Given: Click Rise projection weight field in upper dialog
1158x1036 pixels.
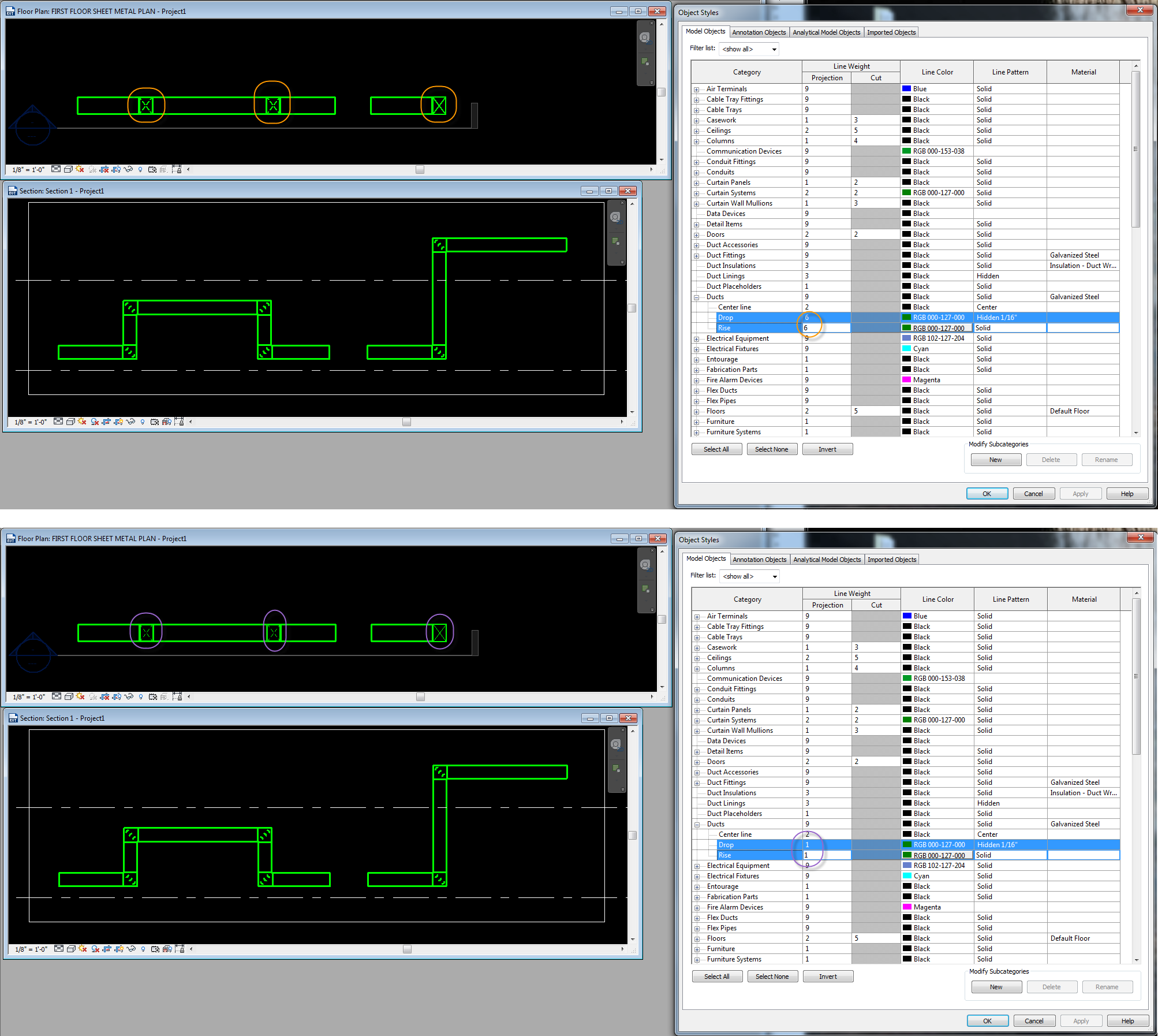Looking at the screenshot, I should point(825,328).
